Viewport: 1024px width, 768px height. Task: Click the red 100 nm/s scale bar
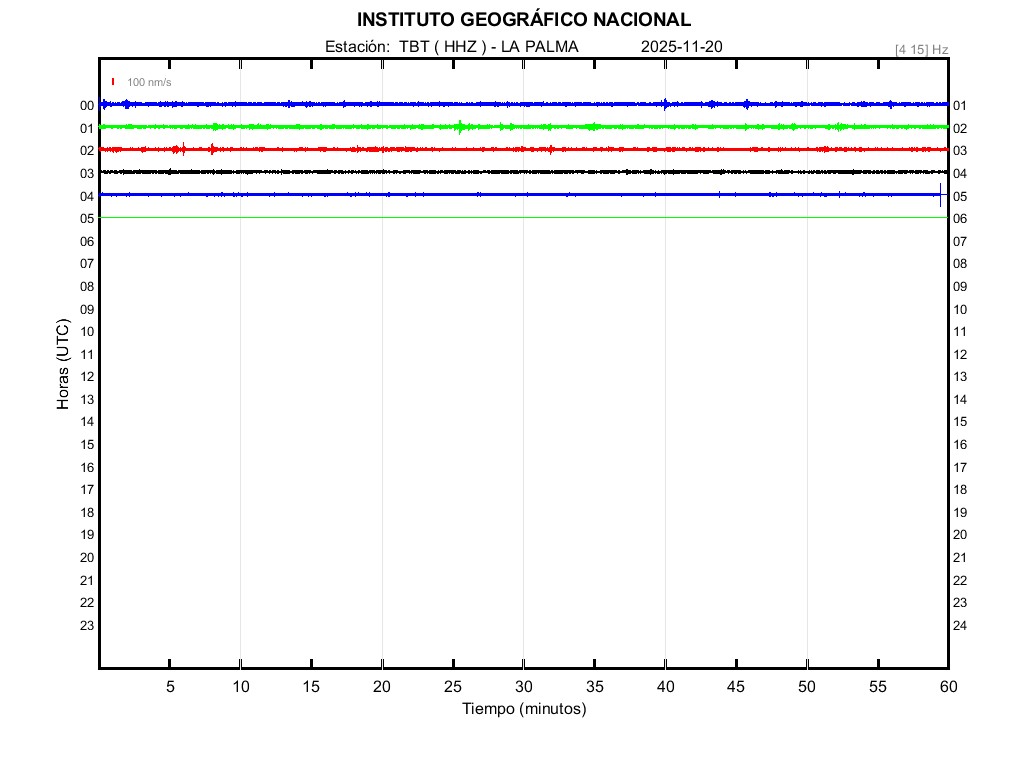point(113,82)
